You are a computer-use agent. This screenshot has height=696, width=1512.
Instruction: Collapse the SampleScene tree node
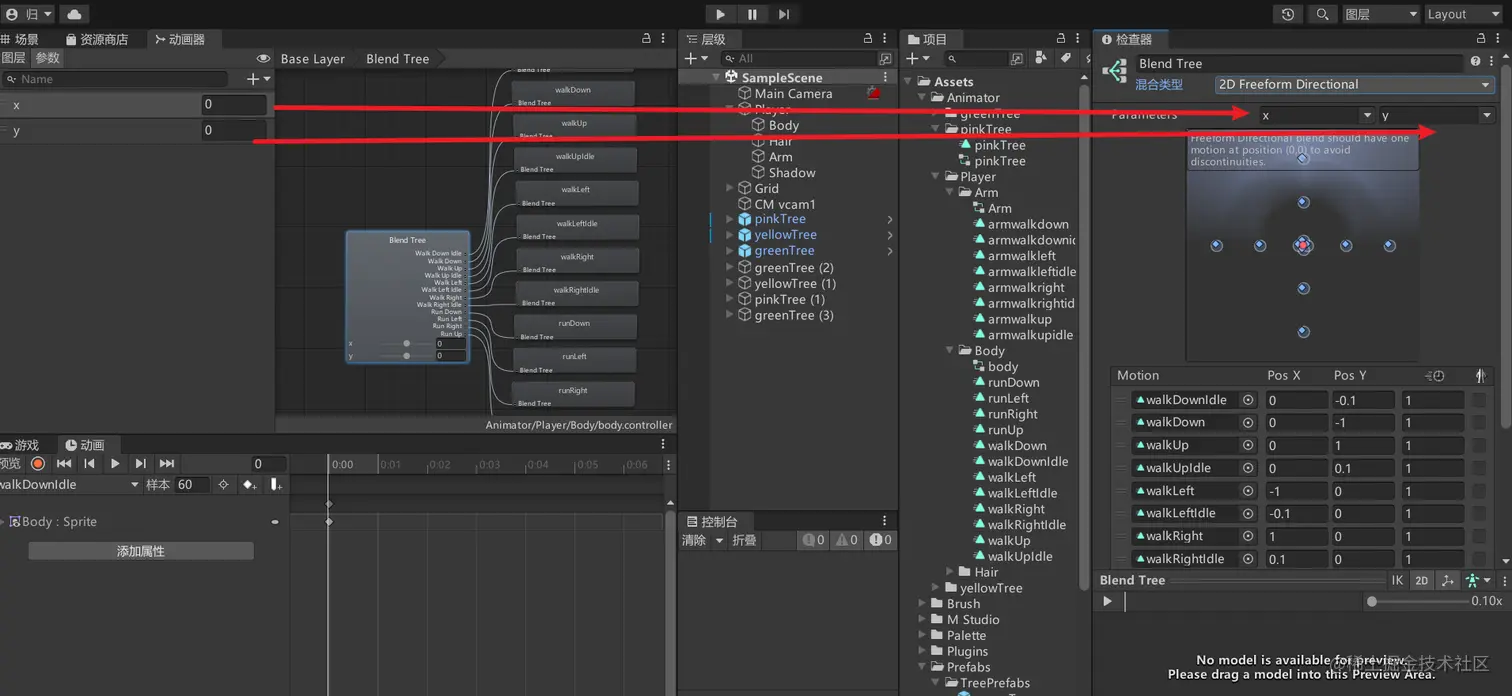pos(716,77)
